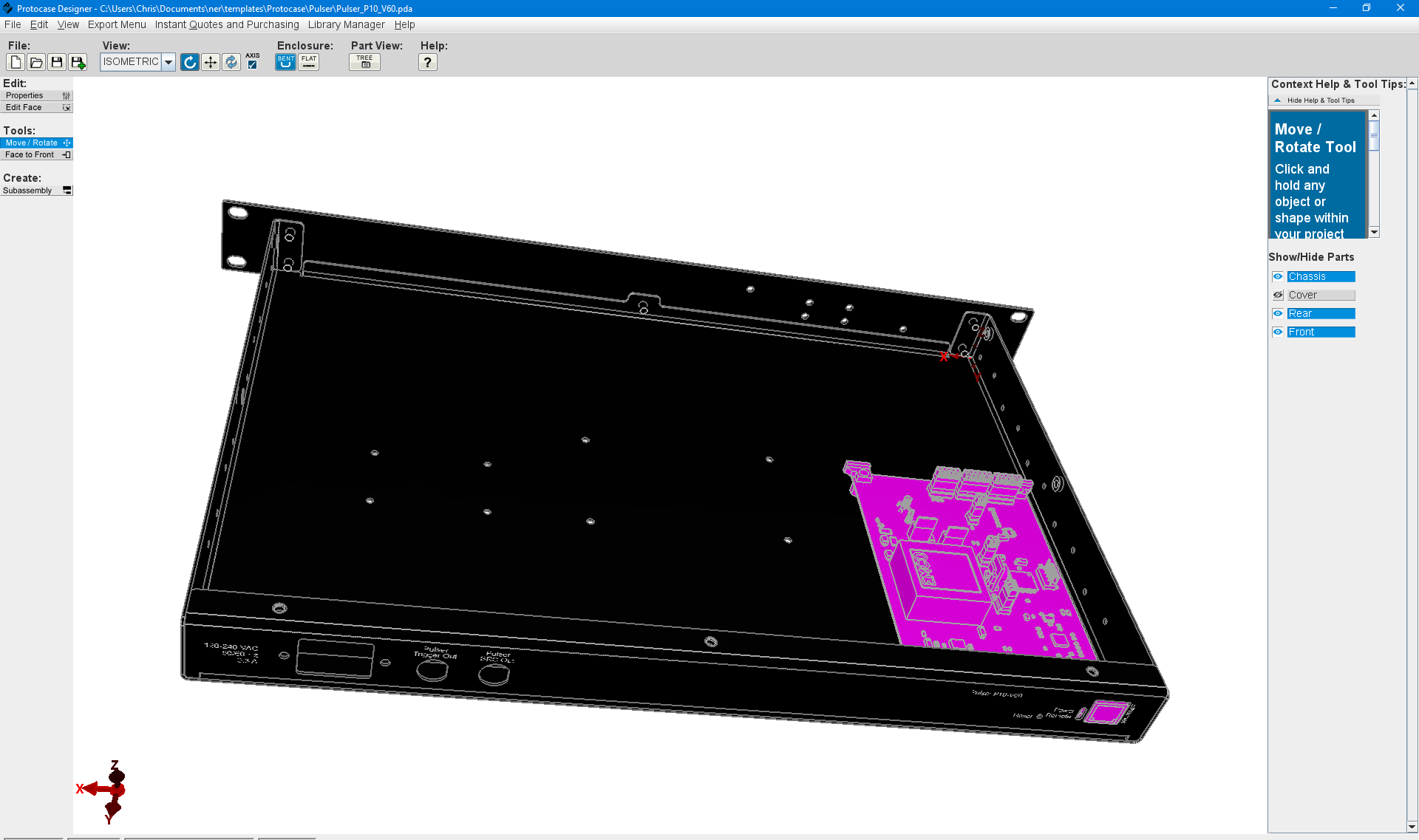Click the Open file folder icon
Image resolution: width=1419 pixels, height=840 pixels.
(x=36, y=63)
